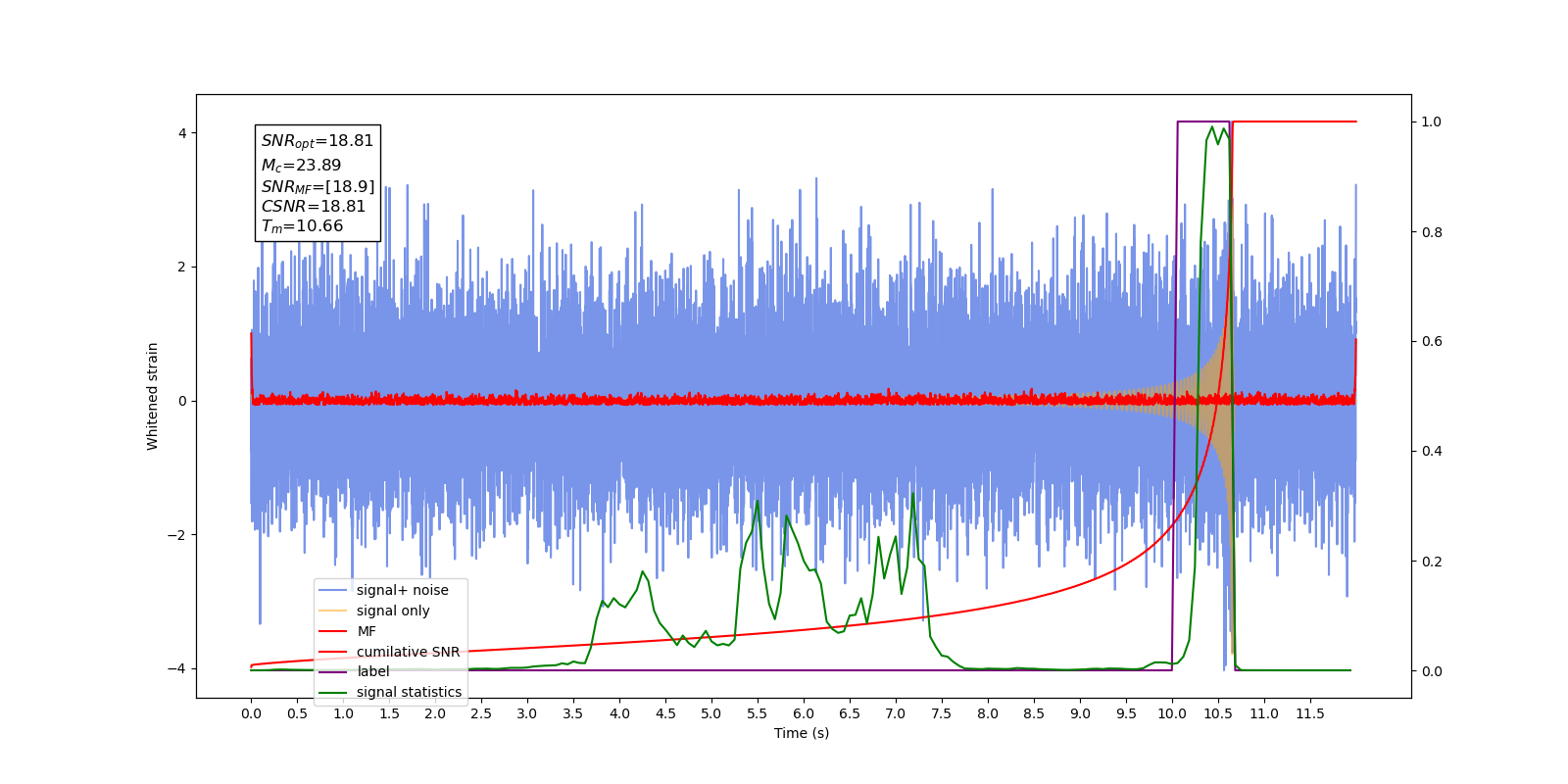Click the x-axis tick label 1.5
The height and width of the screenshot is (784, 1568).
coord(389,713)
